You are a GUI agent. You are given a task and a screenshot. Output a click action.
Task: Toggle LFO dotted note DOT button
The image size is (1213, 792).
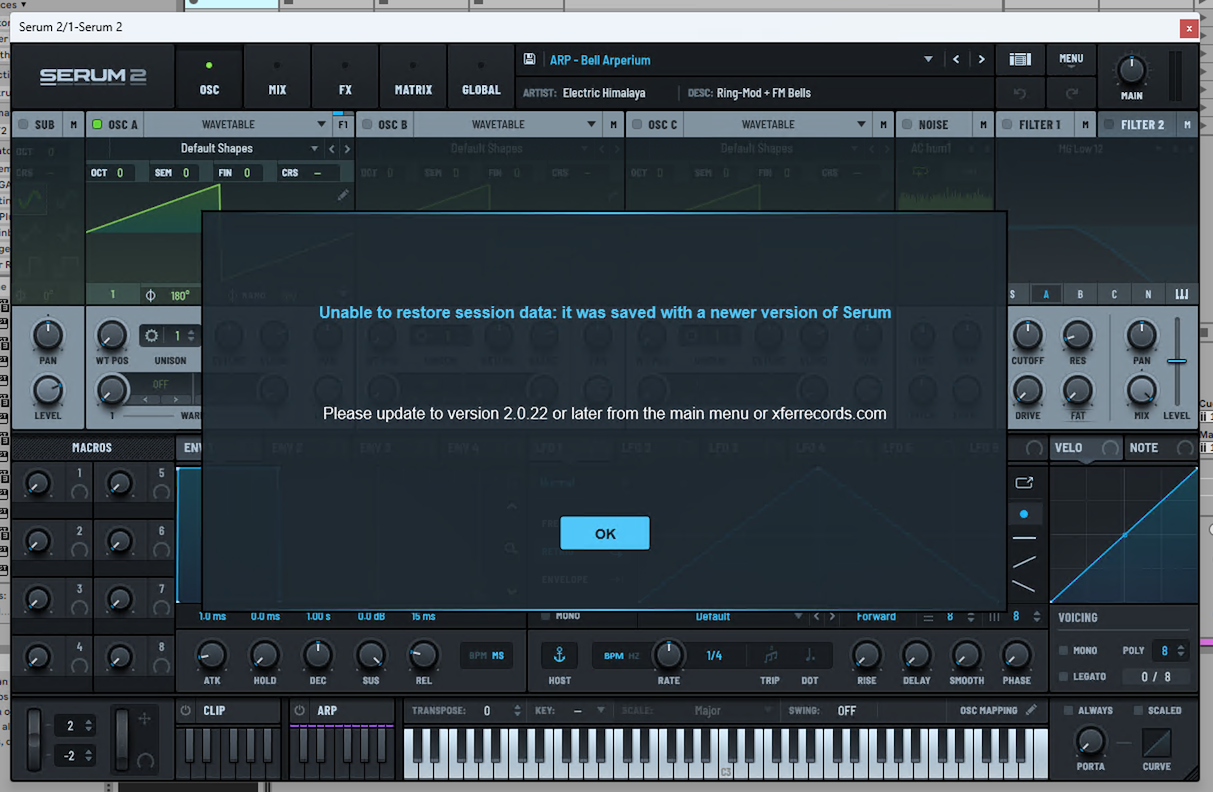[810, 656]
